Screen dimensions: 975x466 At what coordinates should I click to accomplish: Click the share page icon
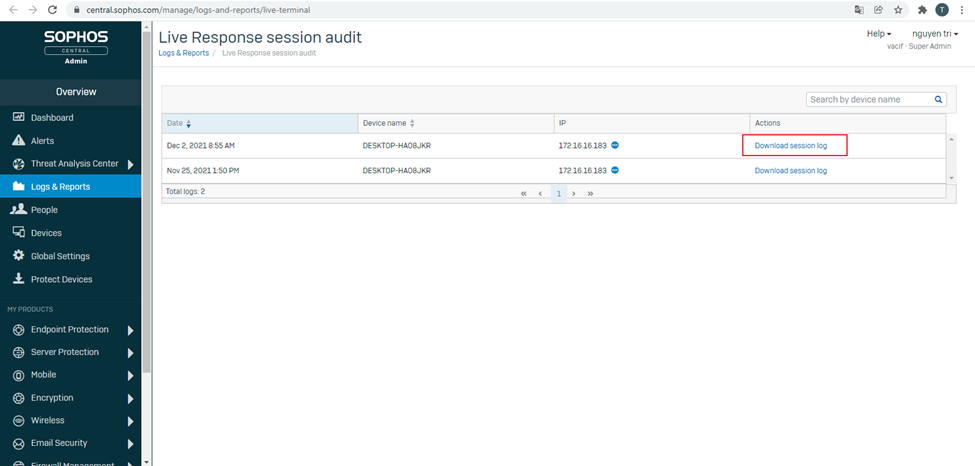(x=878, y=10)
